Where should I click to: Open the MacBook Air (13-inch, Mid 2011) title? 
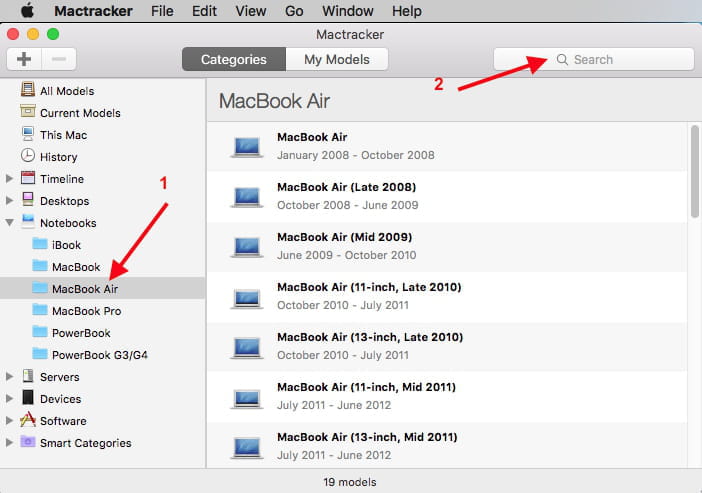[x=367, y=437]
